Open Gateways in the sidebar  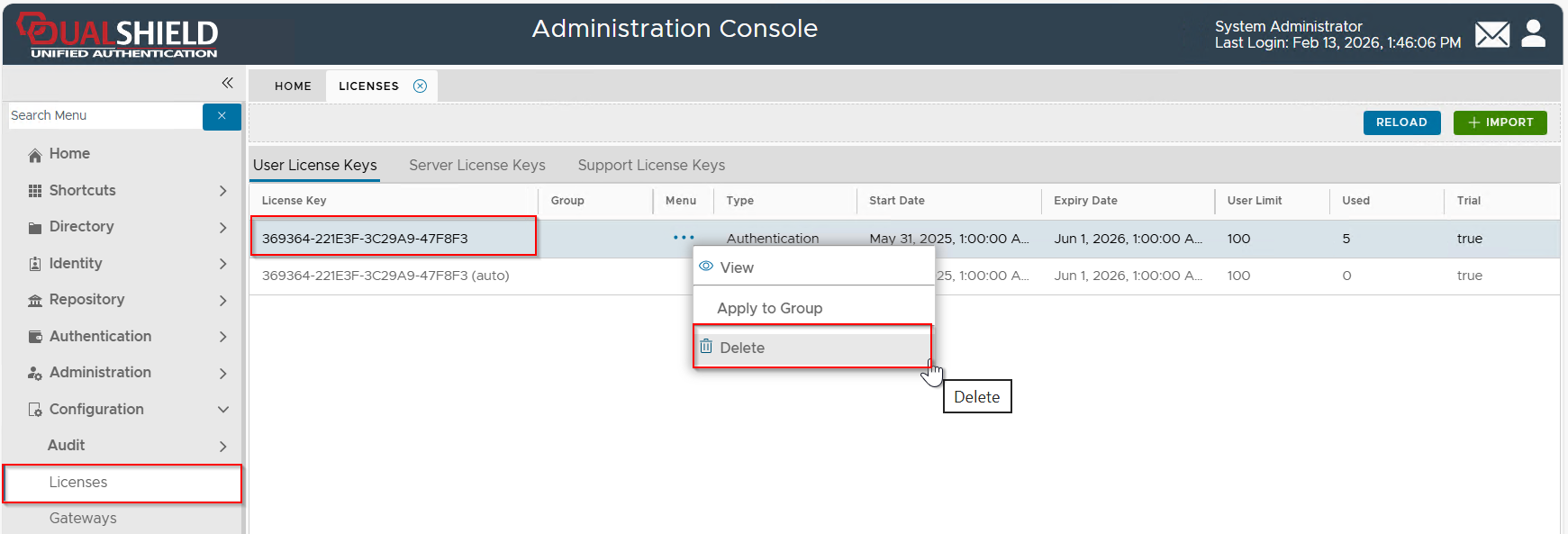83,519
